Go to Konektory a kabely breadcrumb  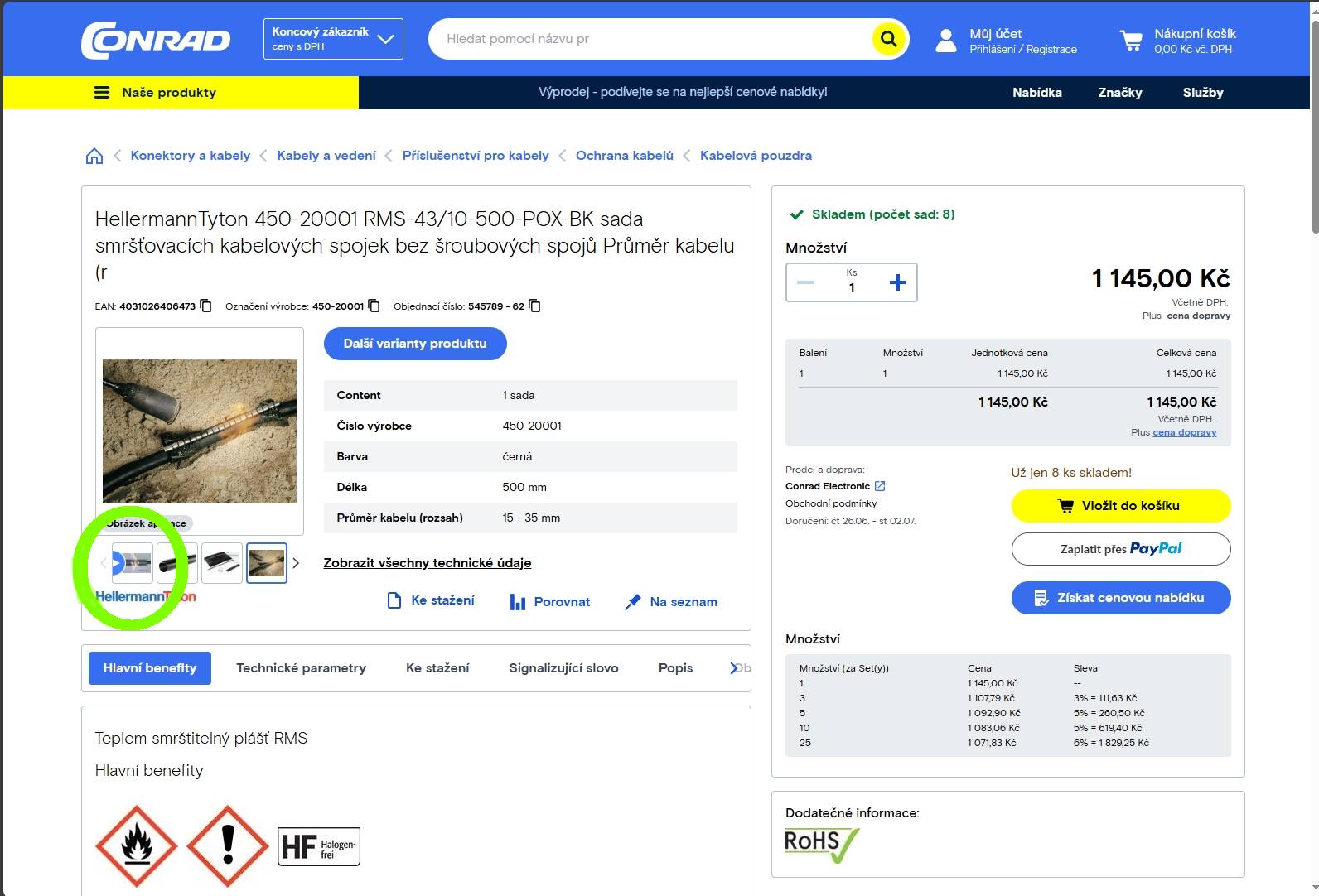point(191,156)
